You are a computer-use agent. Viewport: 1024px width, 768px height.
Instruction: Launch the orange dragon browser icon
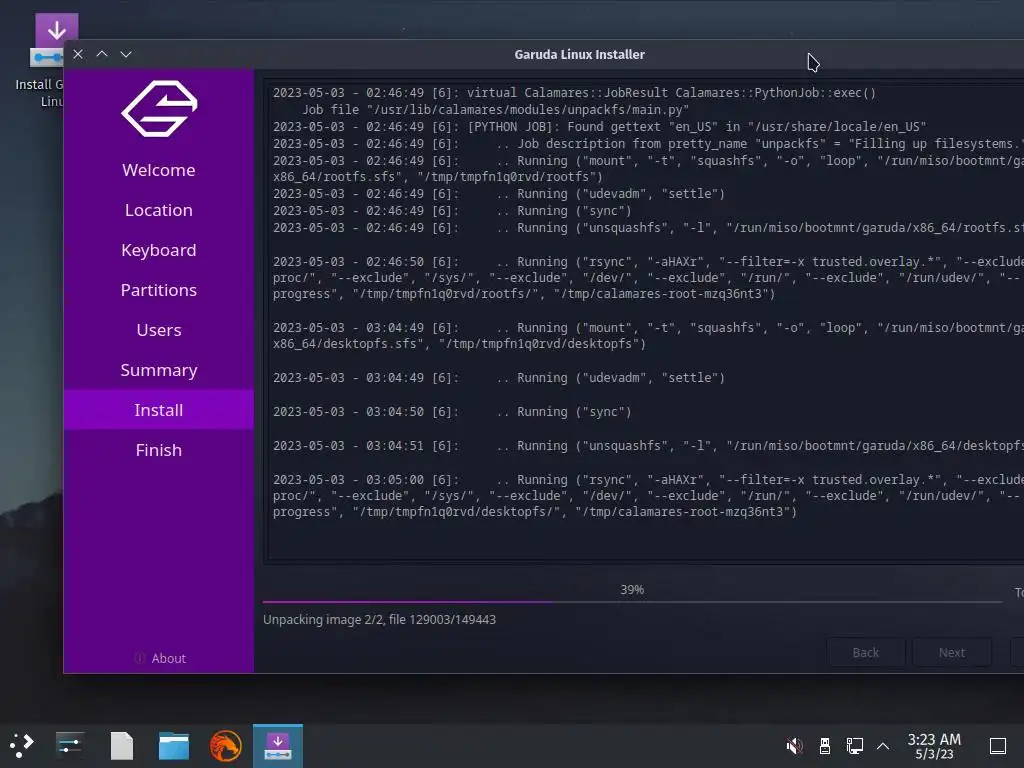[x=225, y=746]
